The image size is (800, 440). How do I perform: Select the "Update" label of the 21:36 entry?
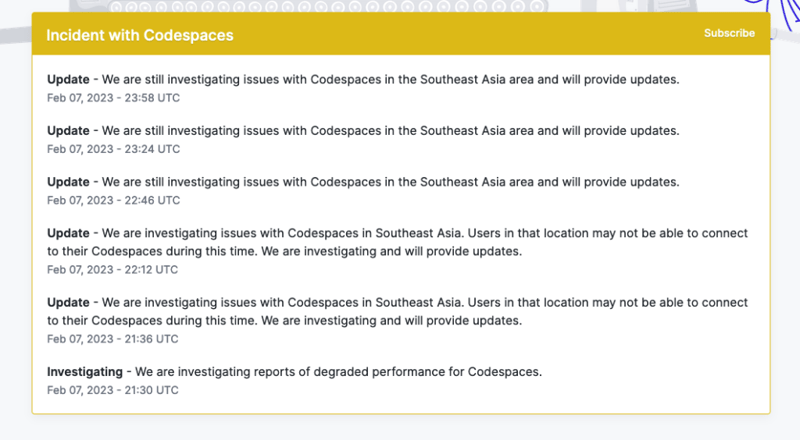click(68, 303)
